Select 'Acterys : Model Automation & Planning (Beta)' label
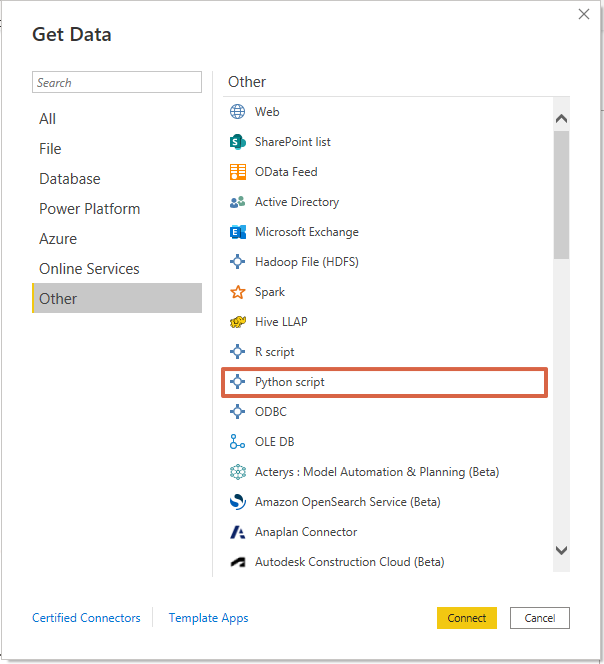Screen dimensions: 604x664 pyautogui.click(x=377, y=472)
